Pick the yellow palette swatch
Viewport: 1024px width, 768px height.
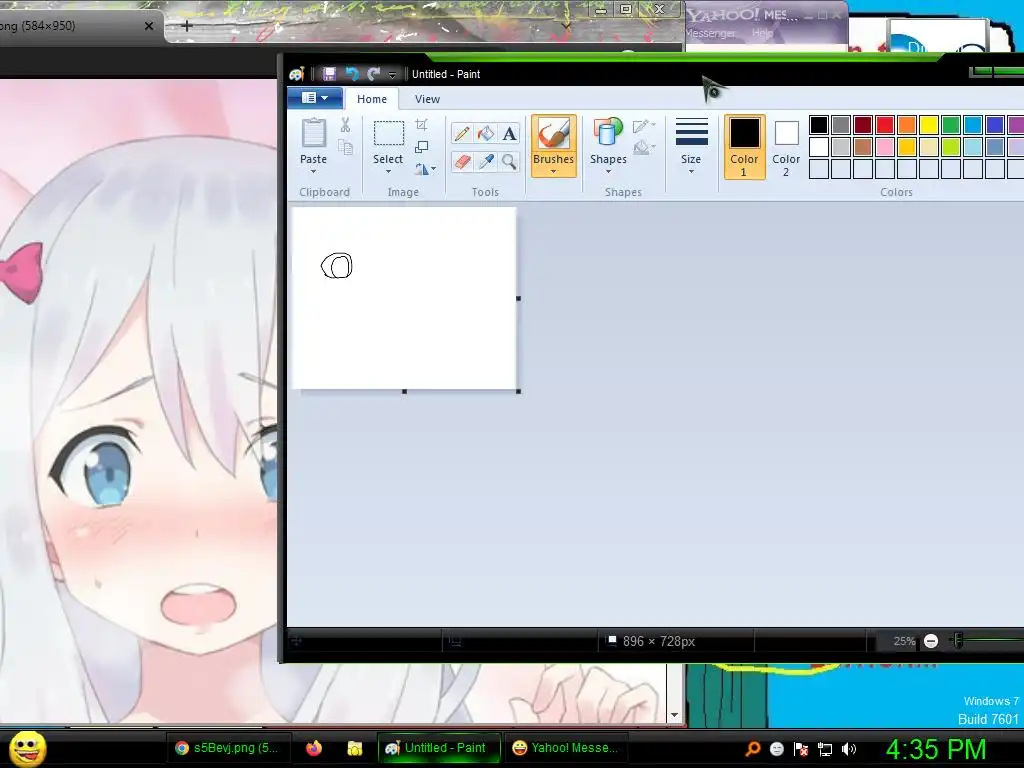(x=929, y=125)
